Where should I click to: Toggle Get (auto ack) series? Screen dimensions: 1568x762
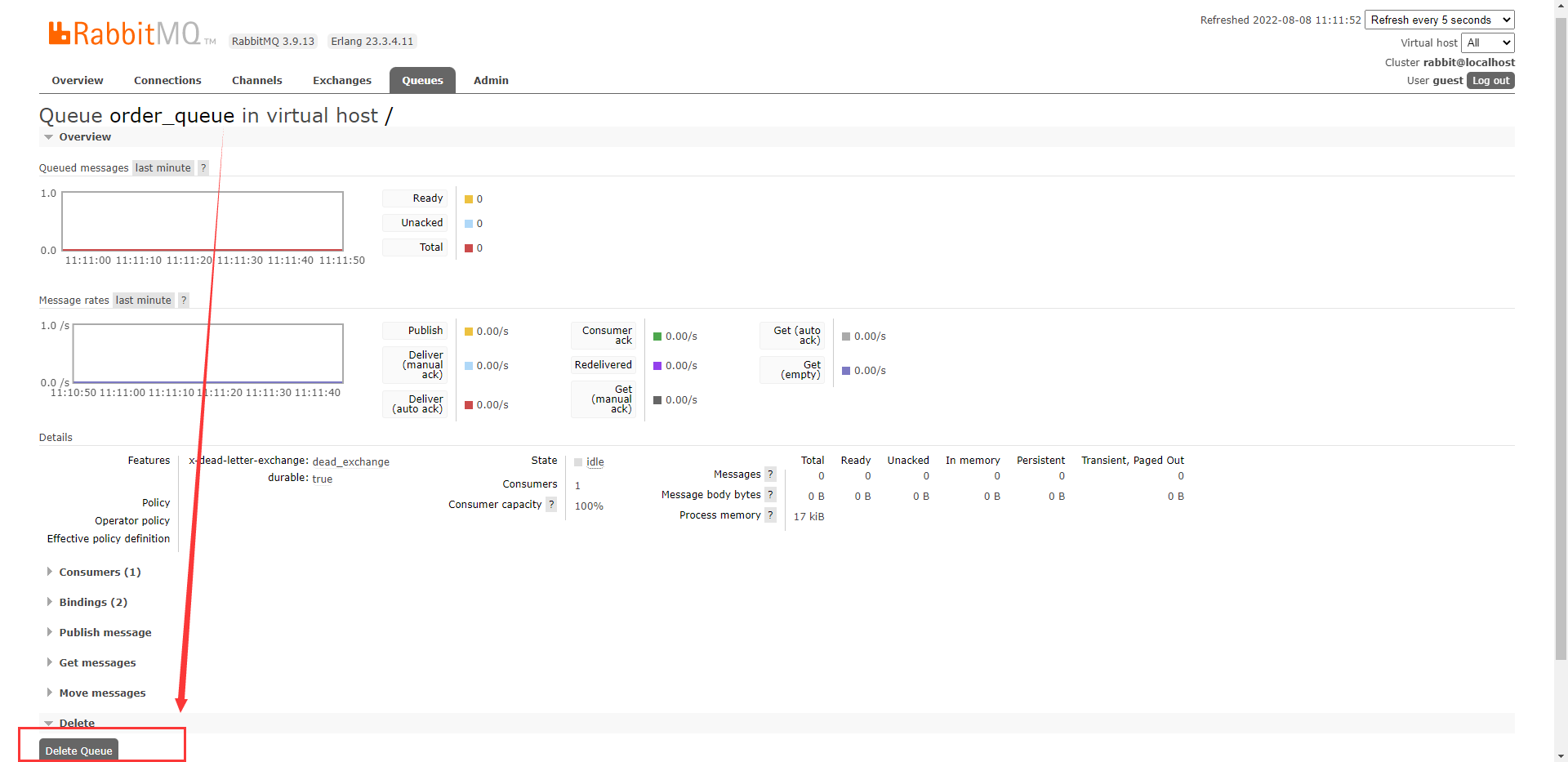[792, 336]
